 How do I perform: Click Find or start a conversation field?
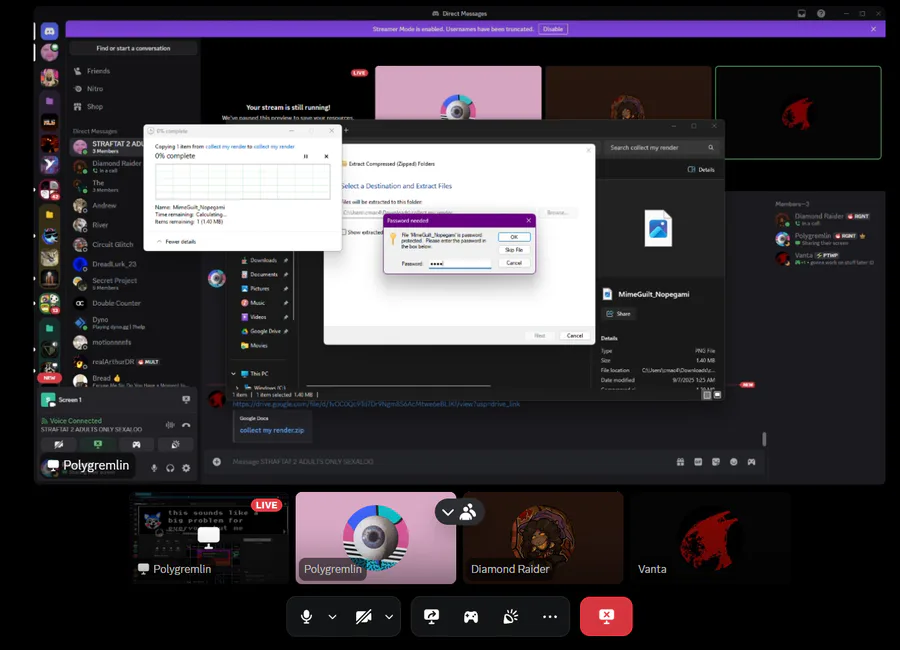(x=133, y=48)
